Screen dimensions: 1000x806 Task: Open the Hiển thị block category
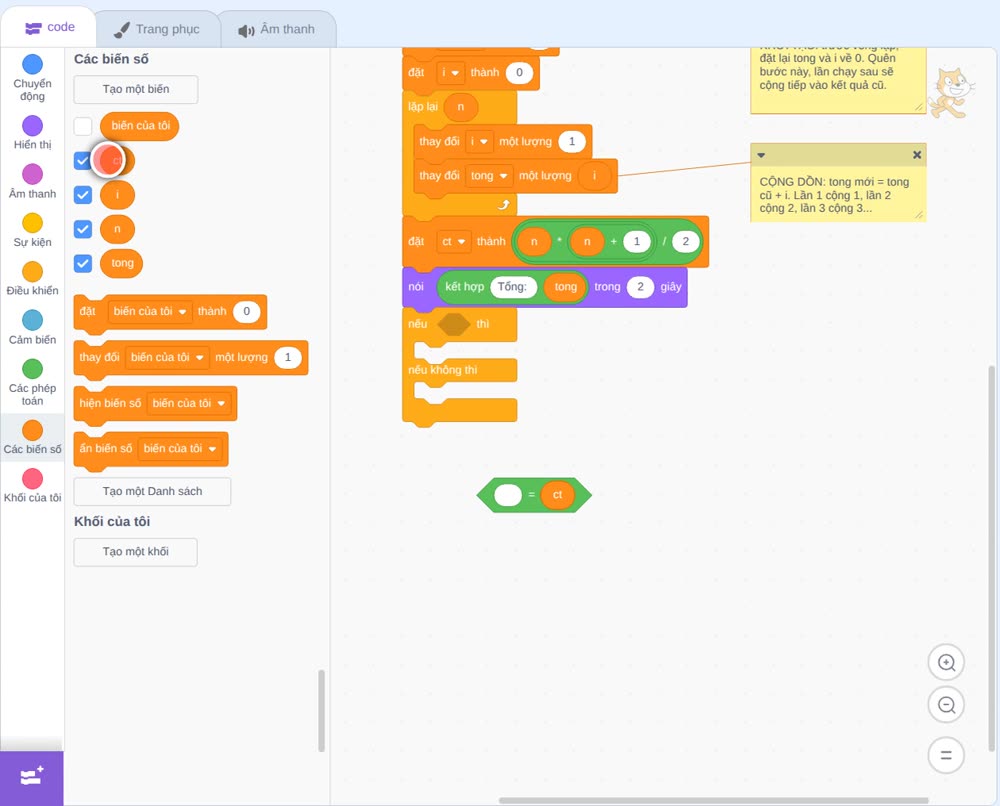point(32,133)
